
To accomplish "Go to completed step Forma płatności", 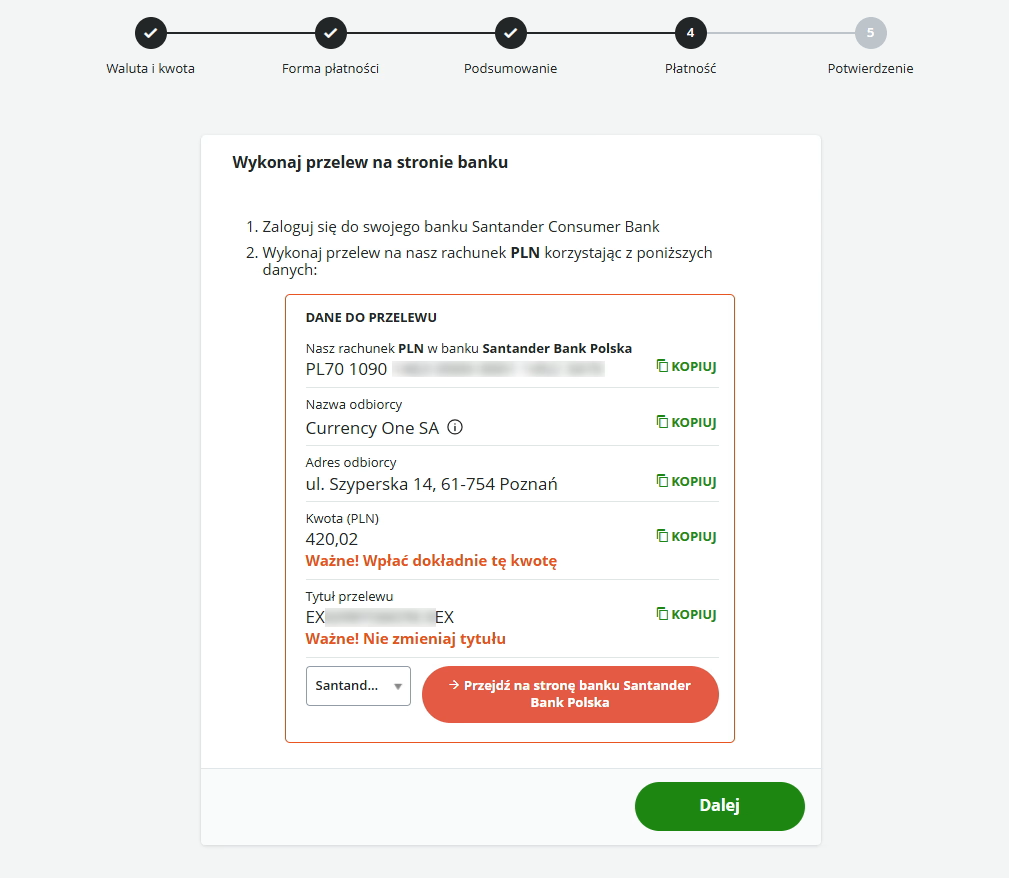I will coord(330,33).
